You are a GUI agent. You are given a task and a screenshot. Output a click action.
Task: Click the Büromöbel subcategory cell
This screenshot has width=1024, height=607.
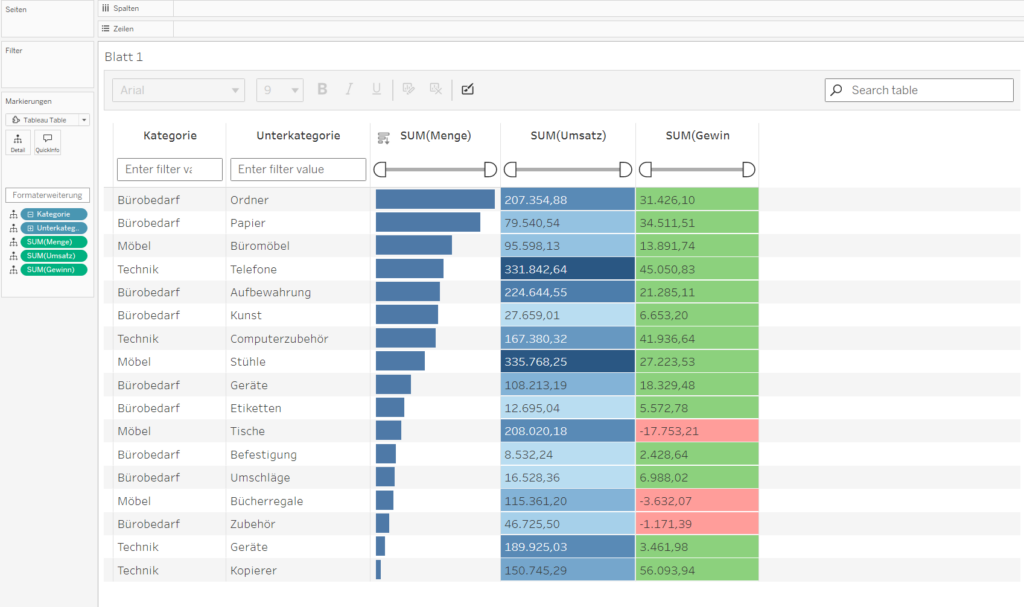point(298,246)
